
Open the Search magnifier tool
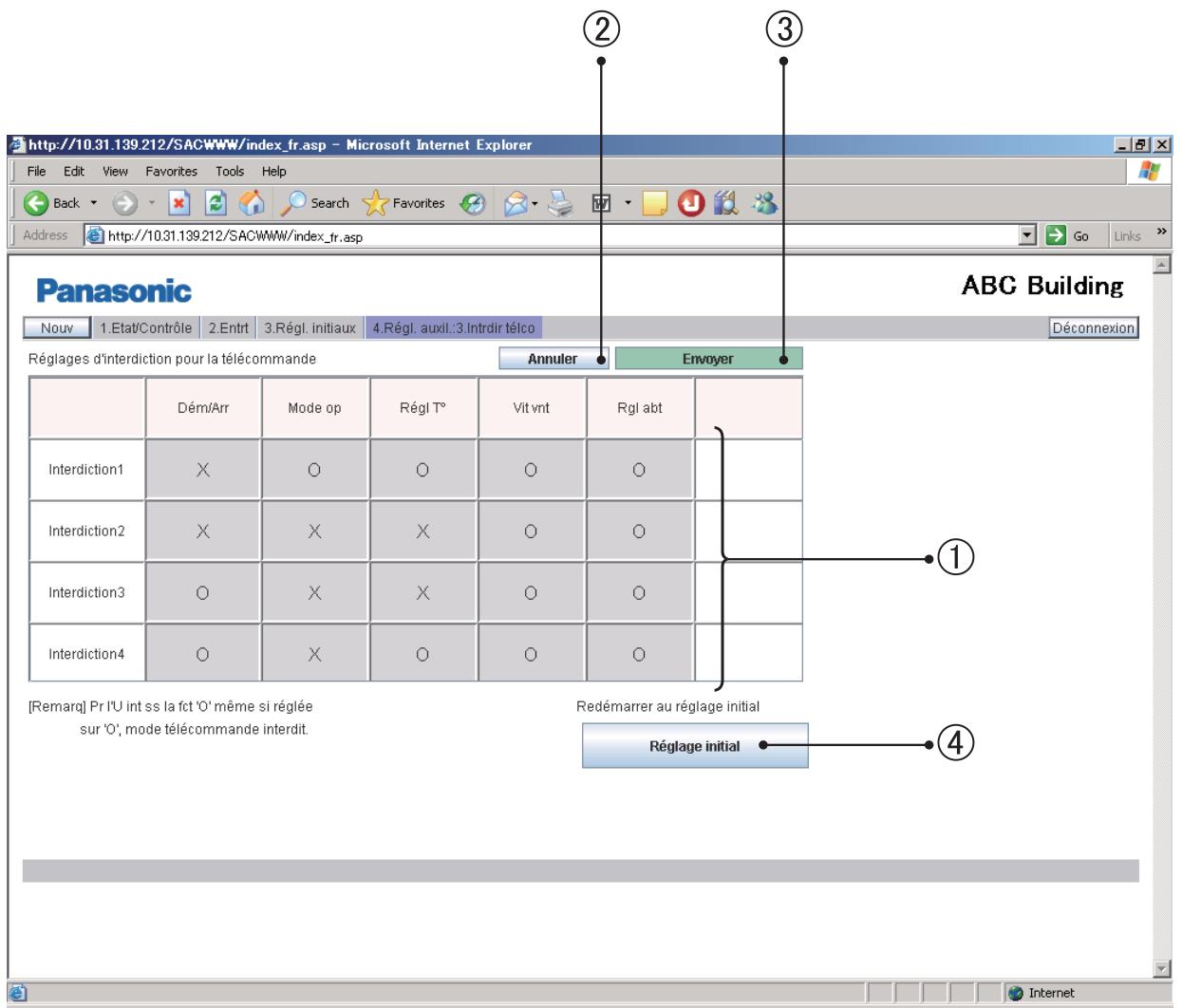pyautogui.click(x=314, y=203)
